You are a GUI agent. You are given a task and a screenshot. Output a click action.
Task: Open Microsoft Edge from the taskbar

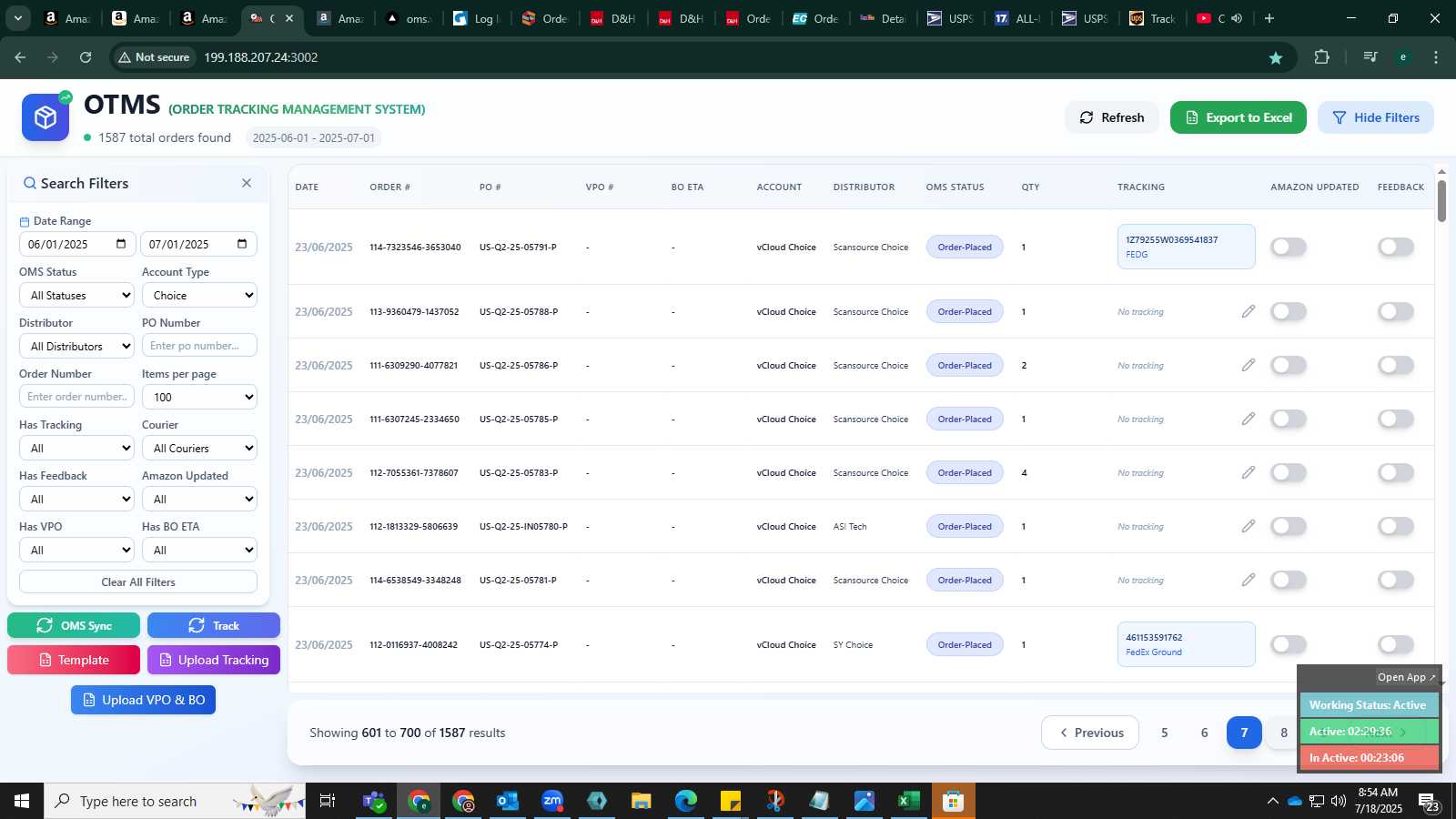[x=686, y=801]
